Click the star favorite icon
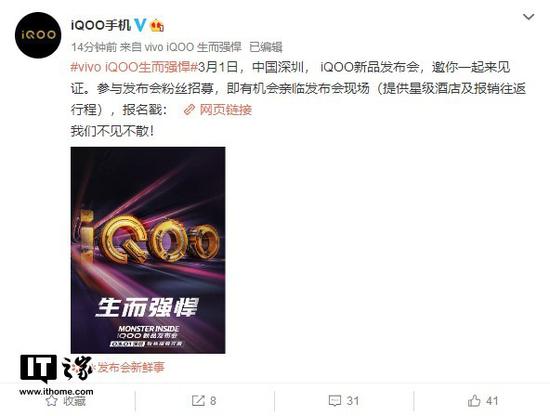Image resolution: width=550 pixels, height=416 pixels. pos(52,401)
